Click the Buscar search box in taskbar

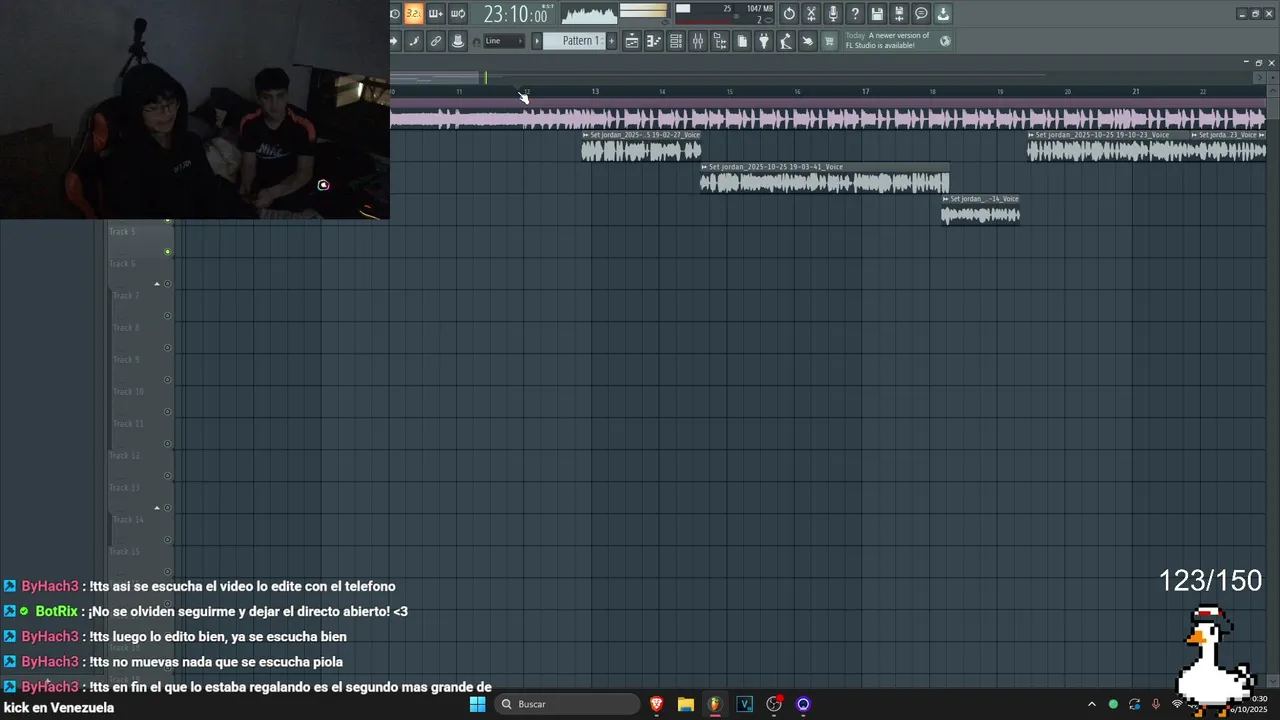[567, 704]
